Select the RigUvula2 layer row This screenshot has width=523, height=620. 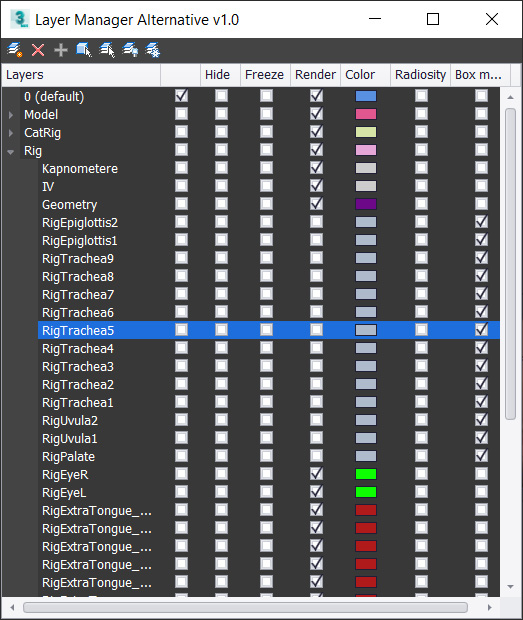click(269, 420)
